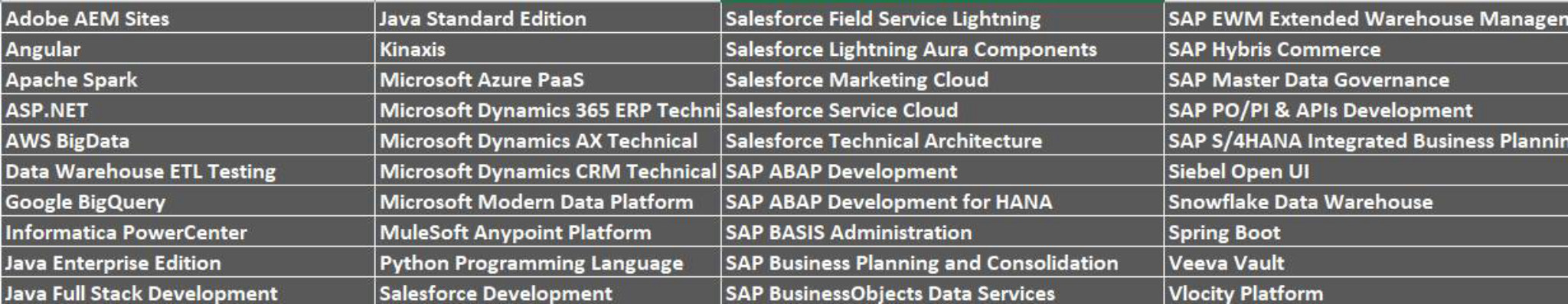Screen dimensions: 1568x304
Task: Click the Angular cell
Action: (x=188, y=49)
